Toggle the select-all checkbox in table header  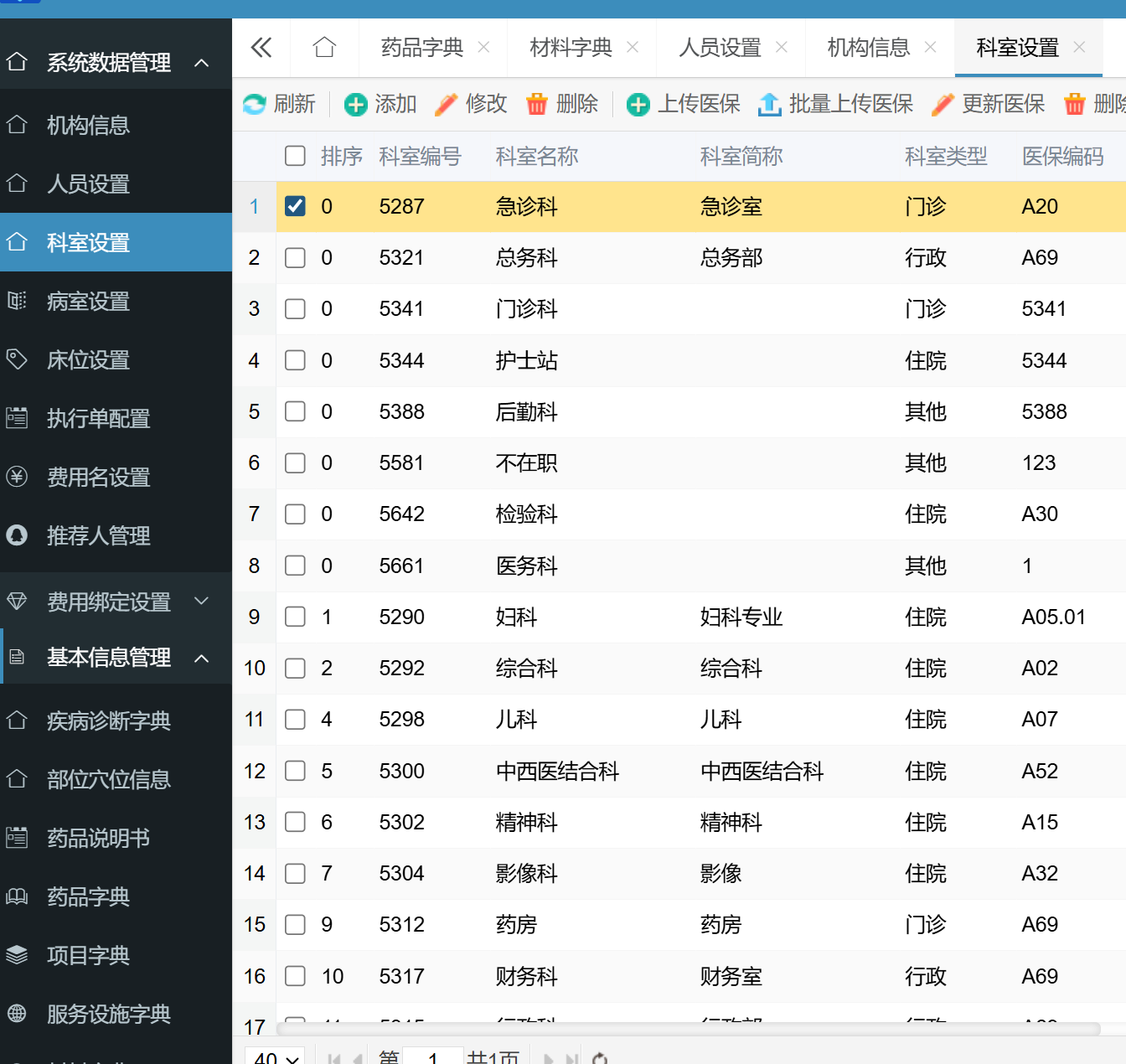point(295,156)
